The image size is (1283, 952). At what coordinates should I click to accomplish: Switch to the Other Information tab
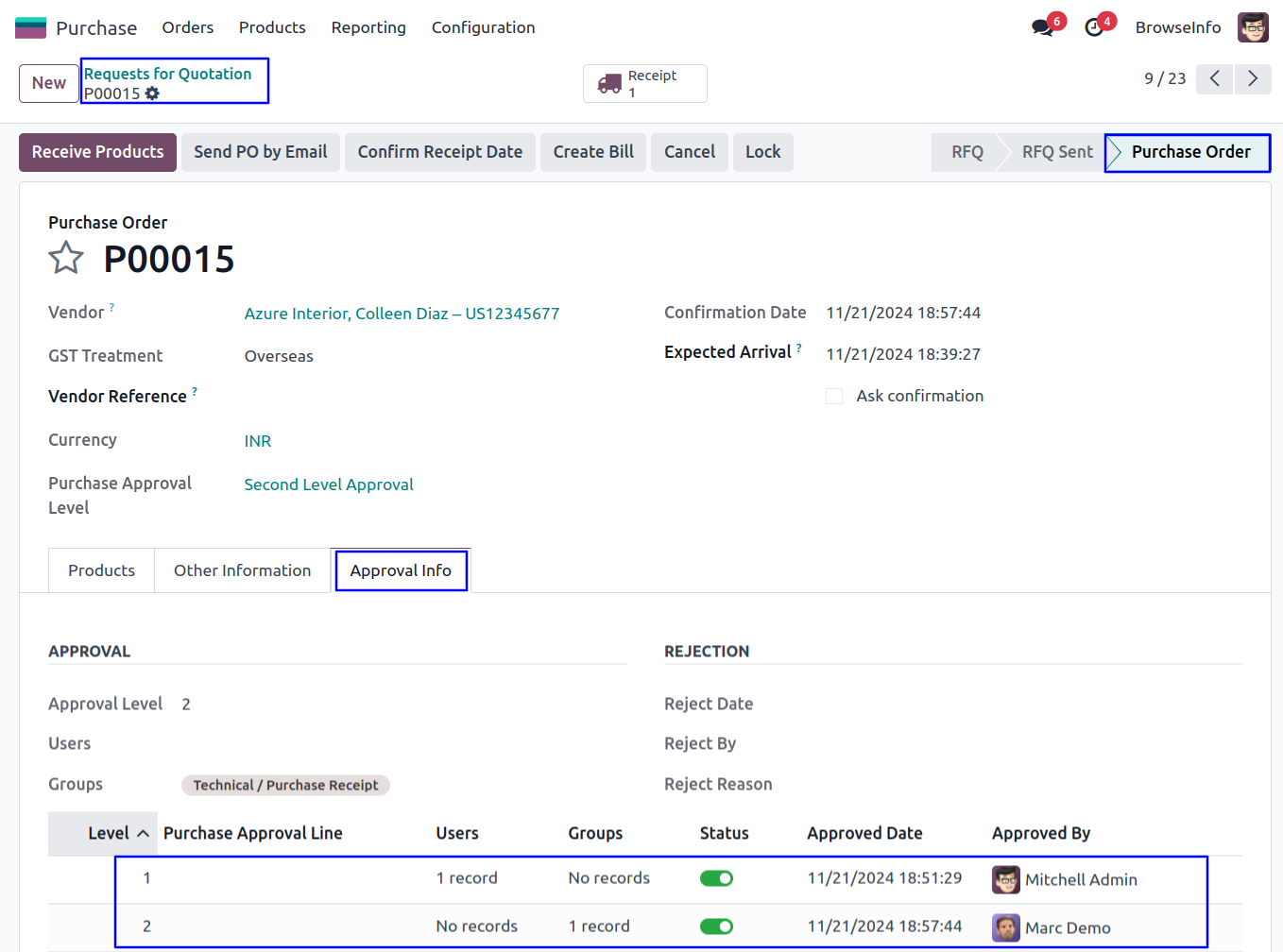pyautogui.click(x=242, y=570)
